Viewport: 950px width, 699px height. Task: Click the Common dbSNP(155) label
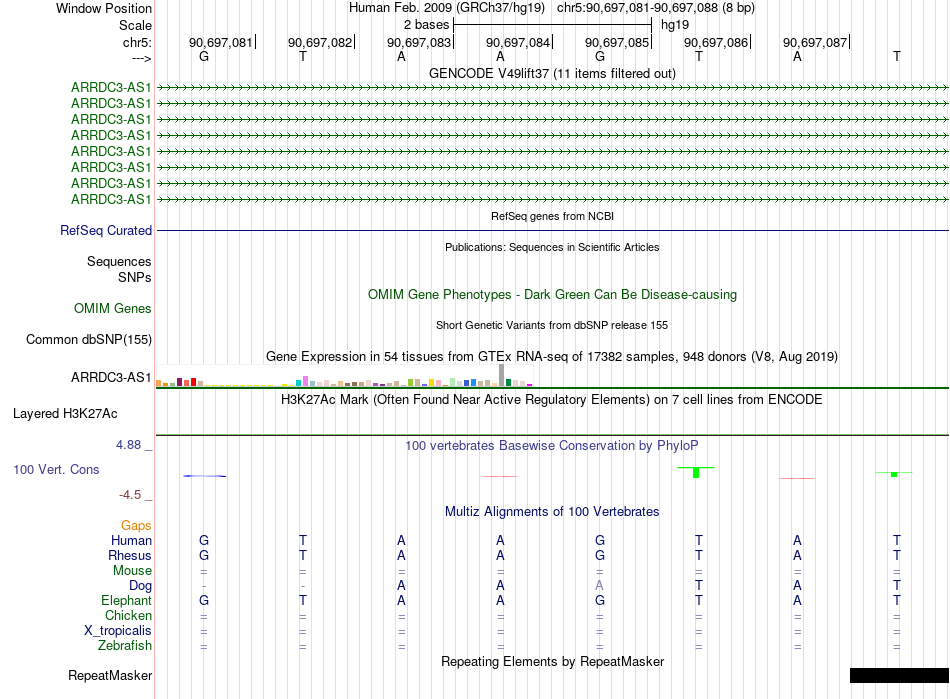point(89,339)
